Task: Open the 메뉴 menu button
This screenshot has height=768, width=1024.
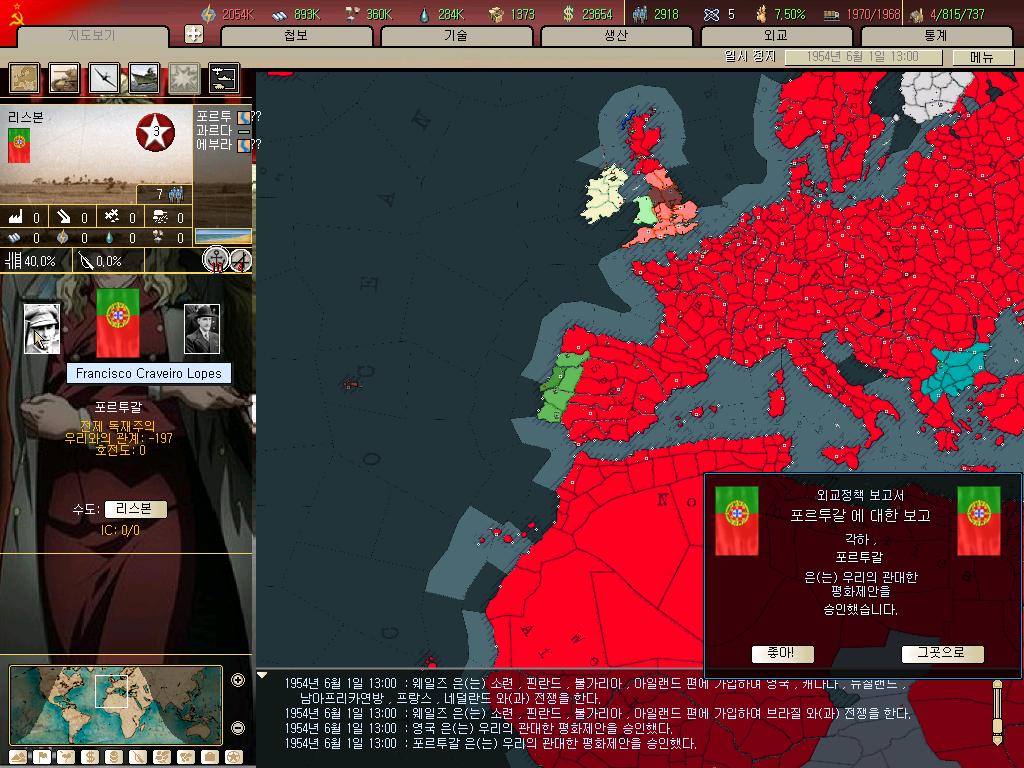Action: 983,57
